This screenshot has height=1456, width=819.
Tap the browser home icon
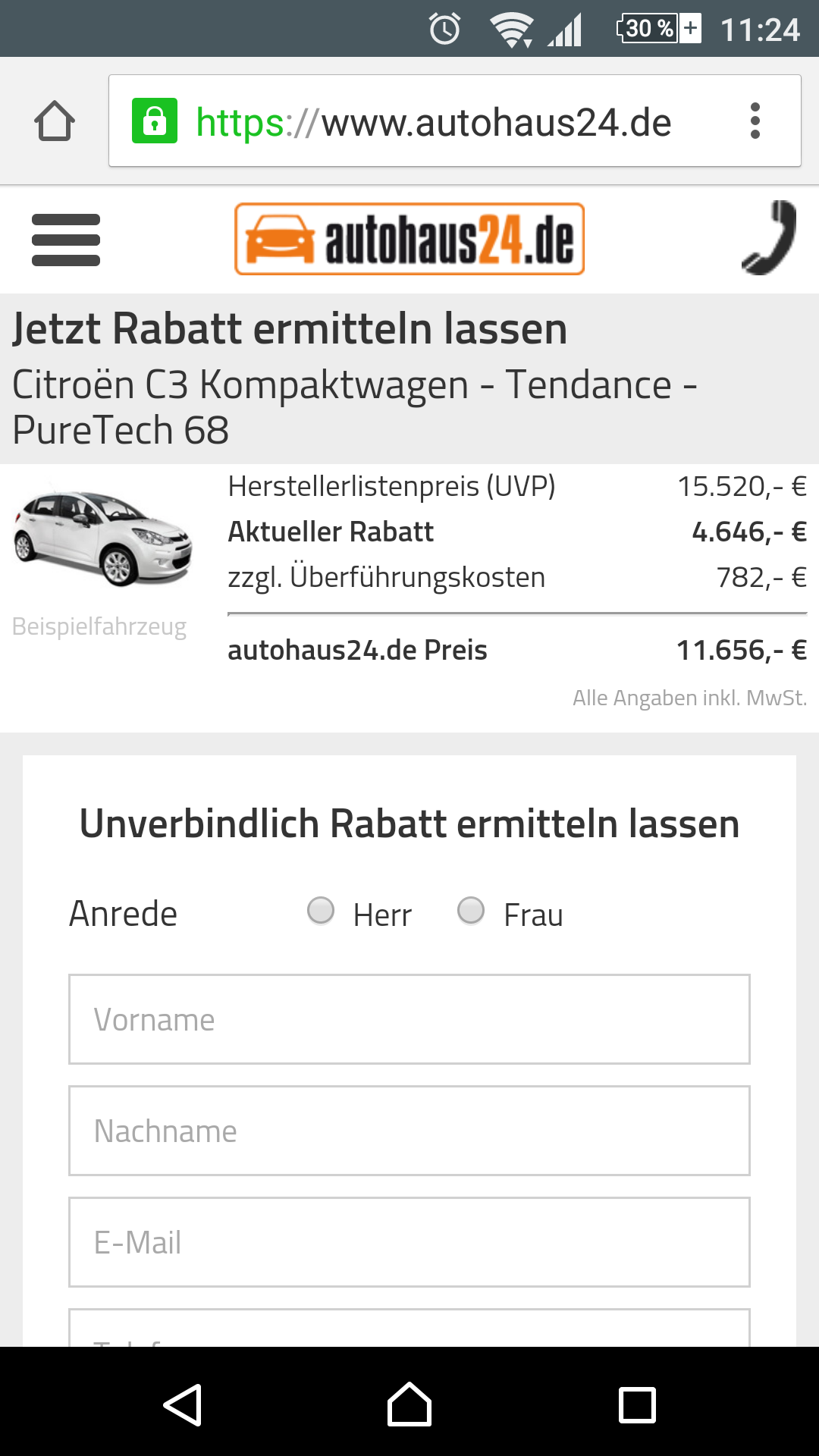55,121
